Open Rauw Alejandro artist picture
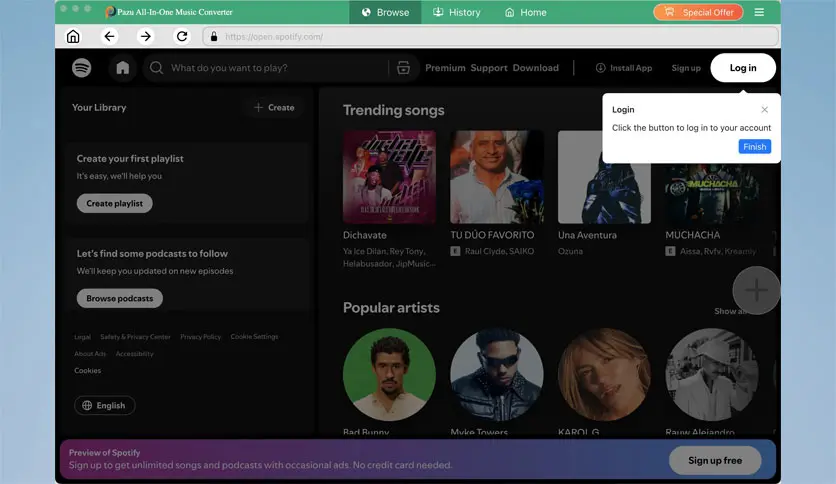Screen dimensions: 836x484 (712, 375)
